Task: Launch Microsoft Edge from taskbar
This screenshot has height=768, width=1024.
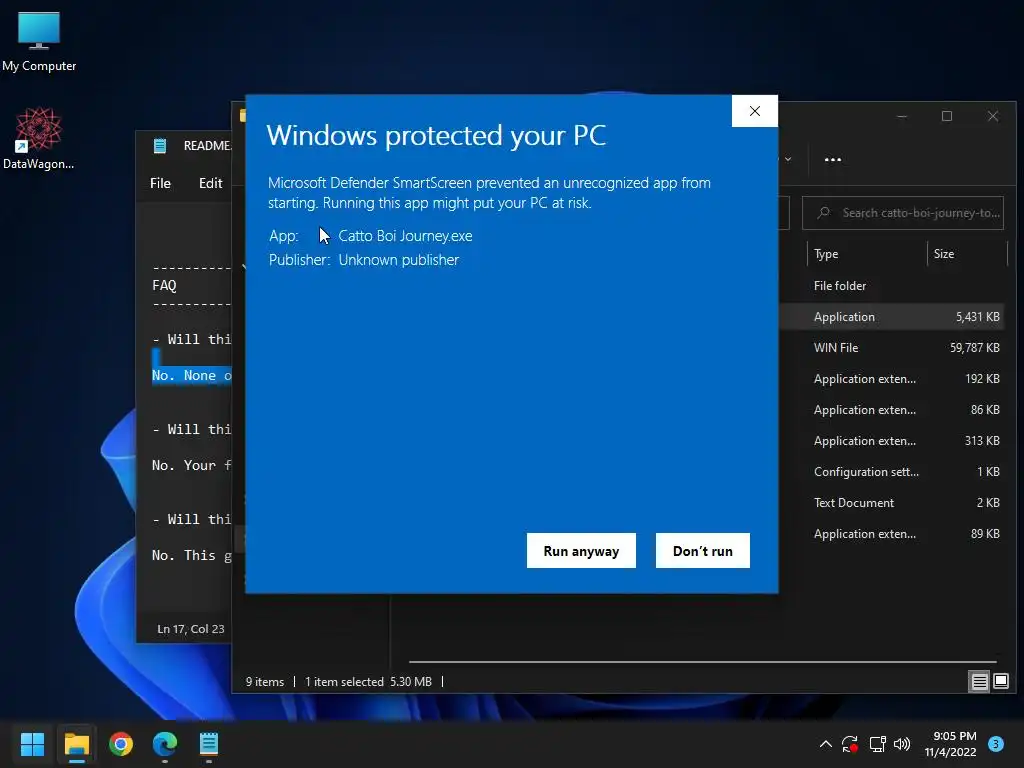Action: pyautogui.click(x=165, y=744)
